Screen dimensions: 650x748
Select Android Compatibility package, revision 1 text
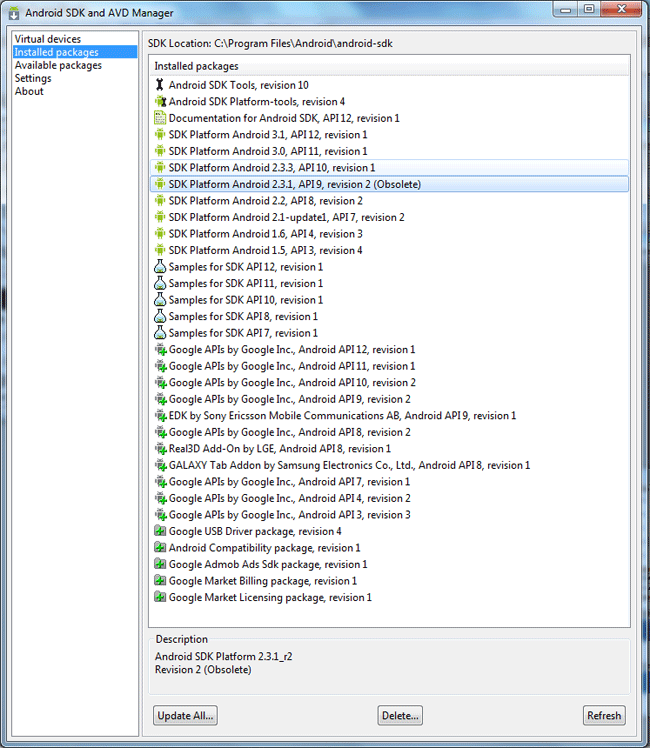click(264, 548)
